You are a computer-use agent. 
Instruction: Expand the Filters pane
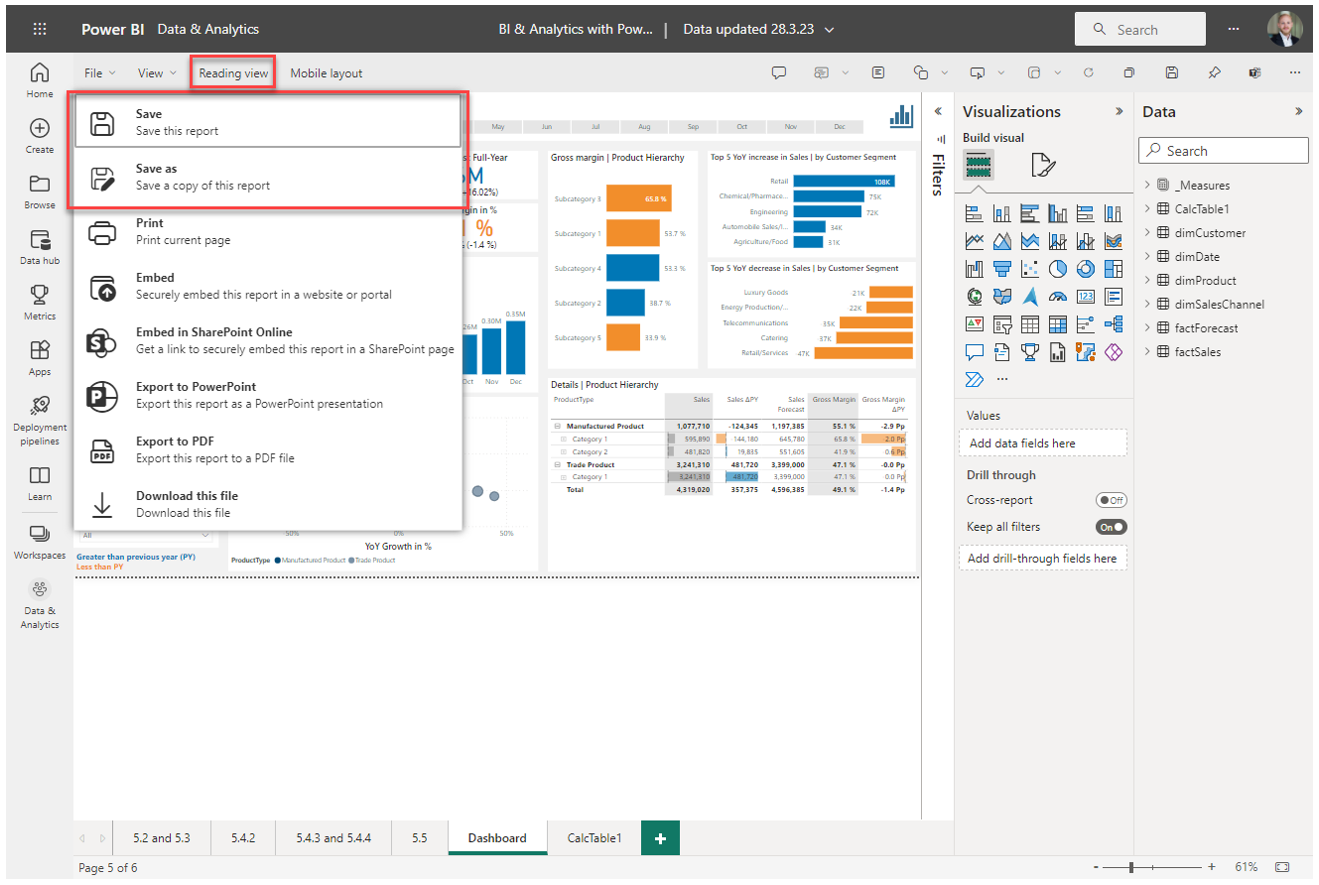939,111
